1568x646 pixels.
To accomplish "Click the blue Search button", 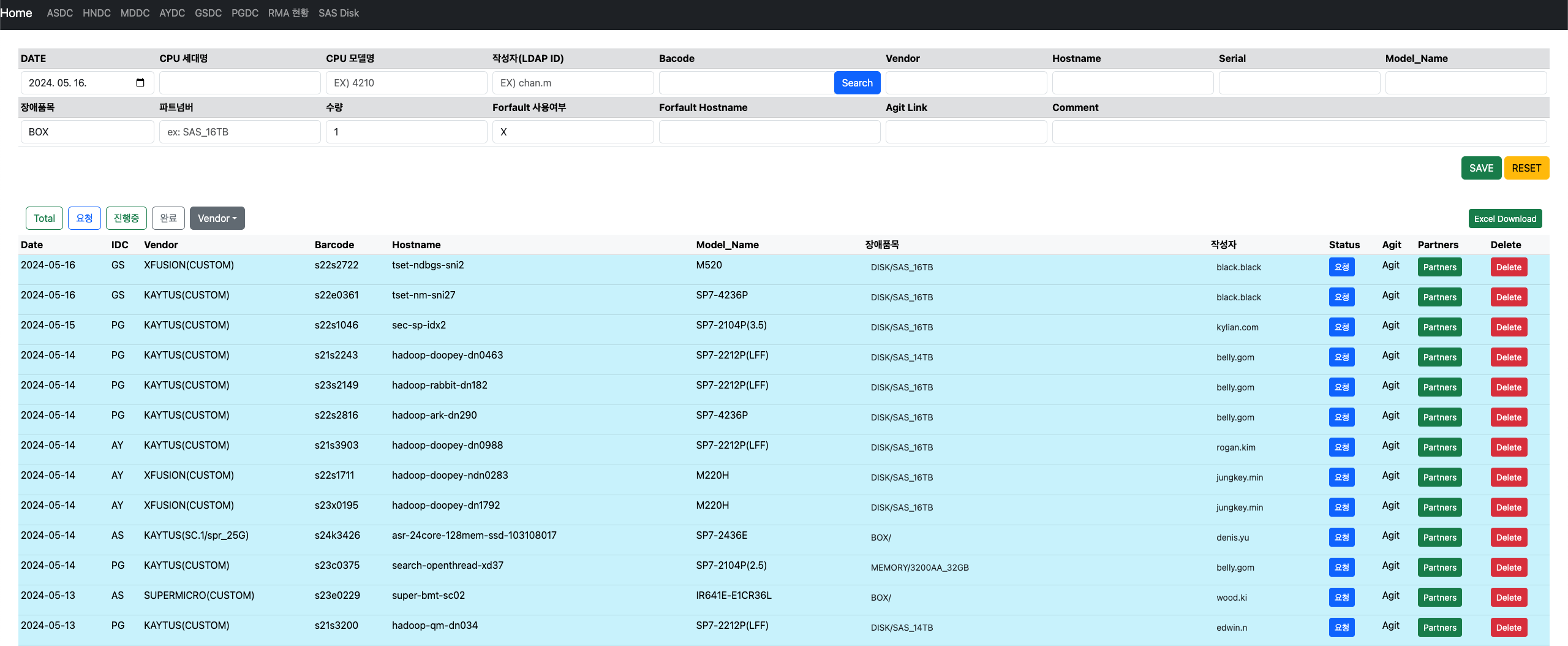I will tap(857, 83).
